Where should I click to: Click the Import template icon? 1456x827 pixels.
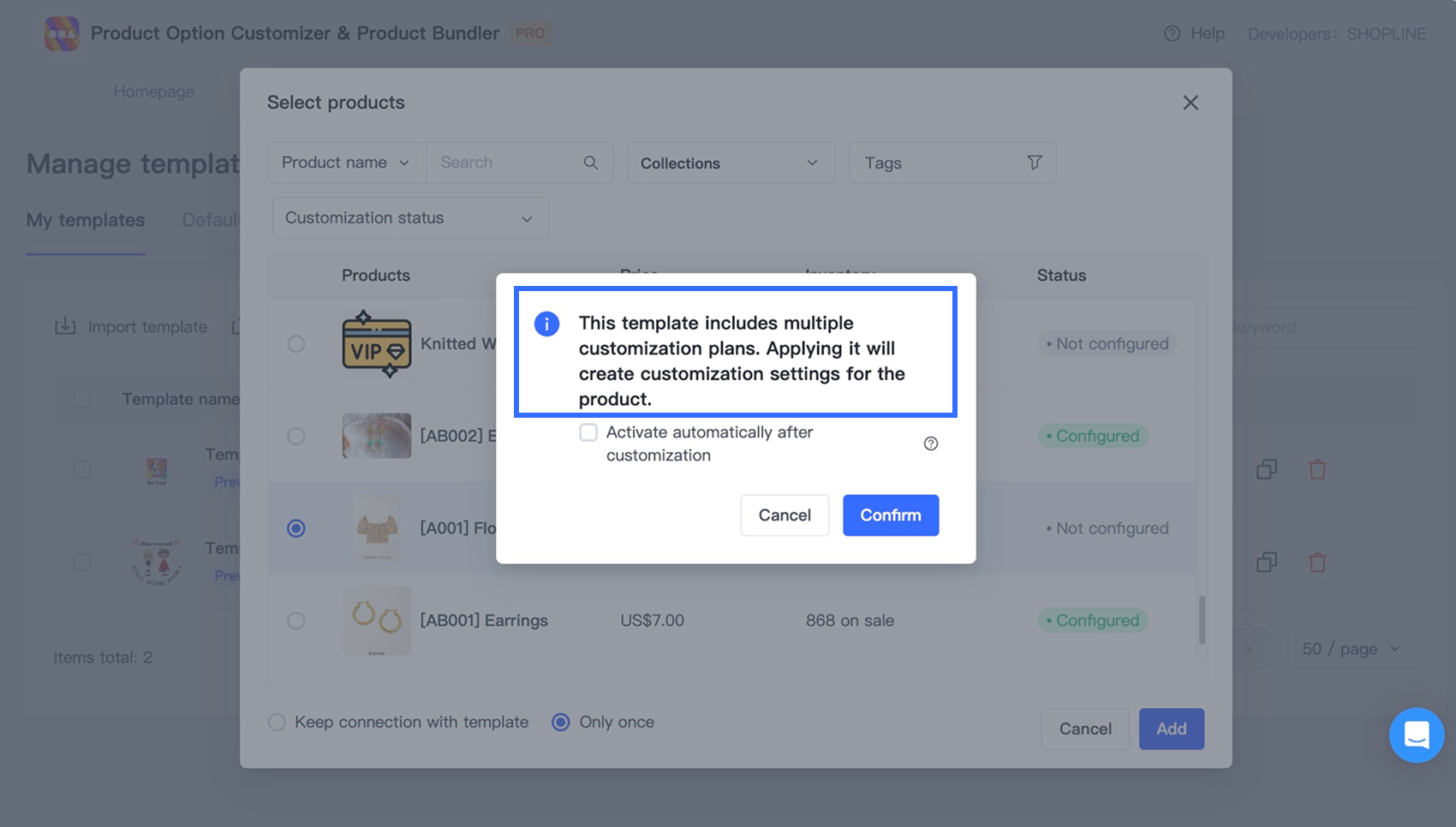pyautogui.click(x=65, y=327)
